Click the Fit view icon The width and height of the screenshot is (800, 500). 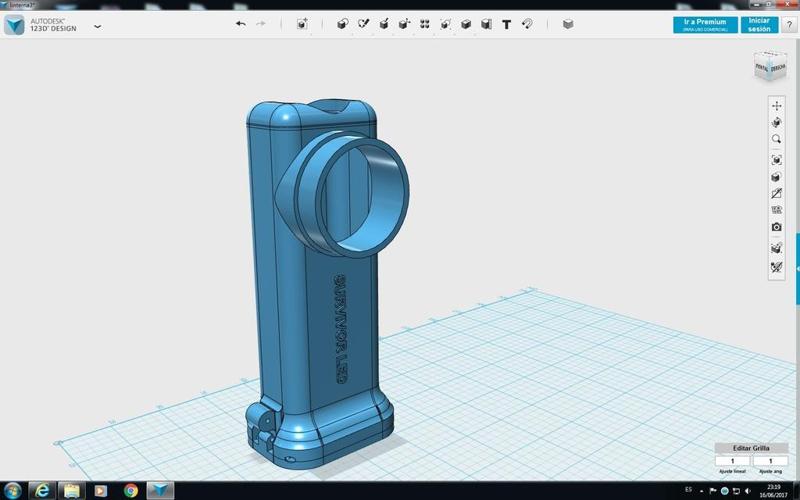click(776, 160)
